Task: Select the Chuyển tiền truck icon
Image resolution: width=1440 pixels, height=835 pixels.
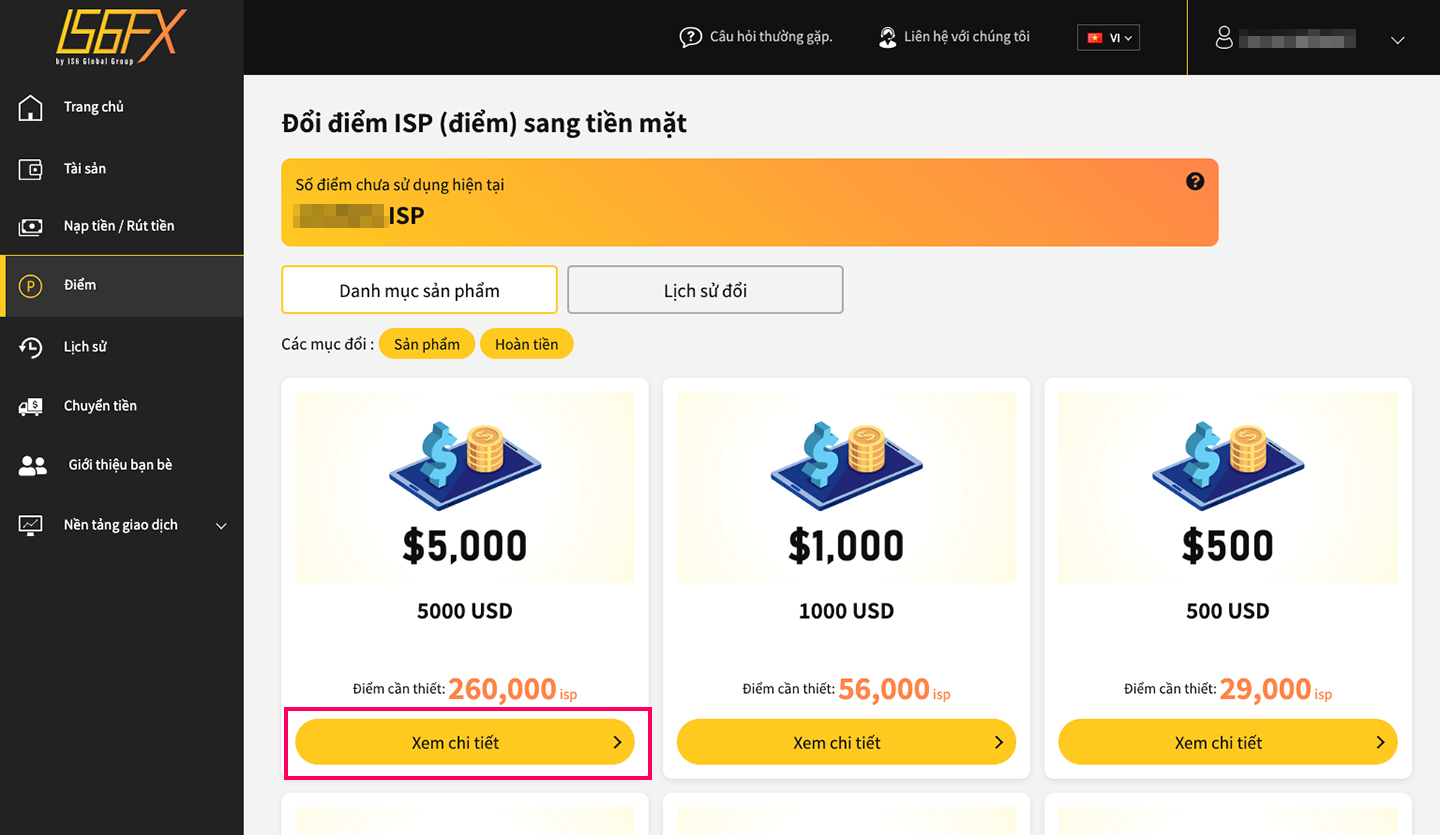Action: (x=31, y=406)
